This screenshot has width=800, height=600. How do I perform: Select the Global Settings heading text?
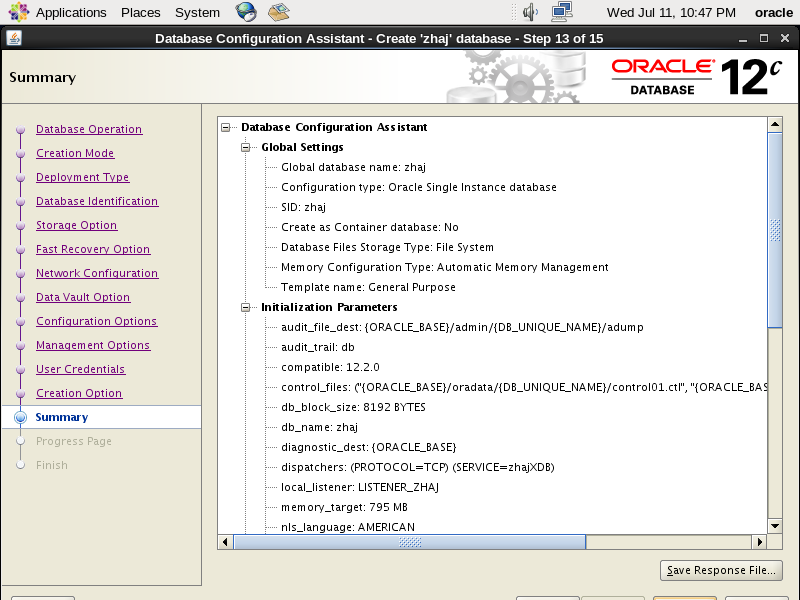[303, 147]
